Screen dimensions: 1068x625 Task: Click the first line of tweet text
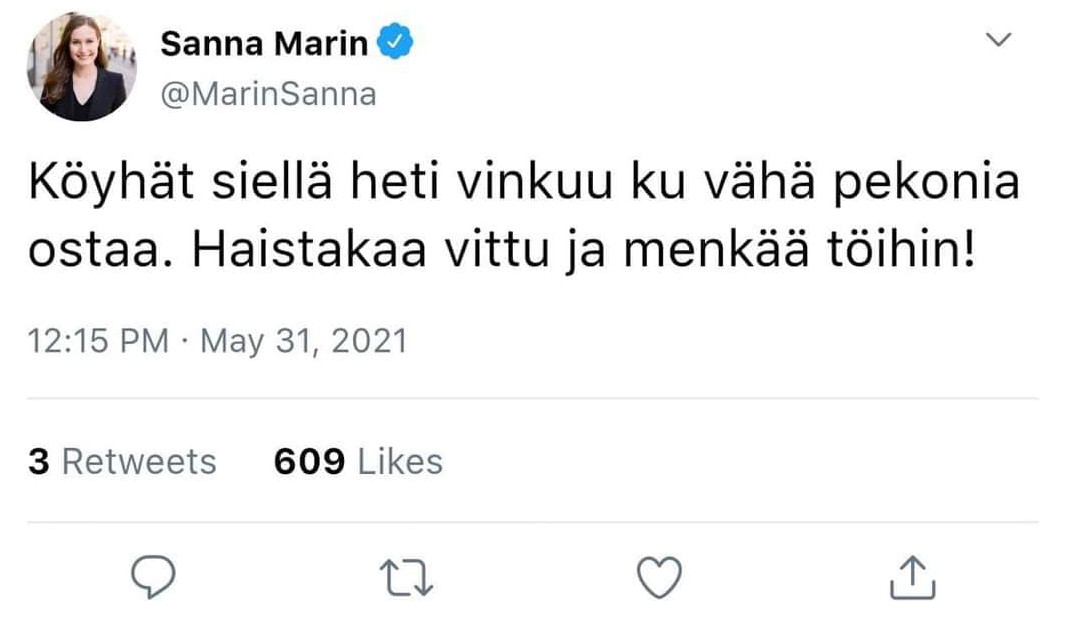point(522,188)
